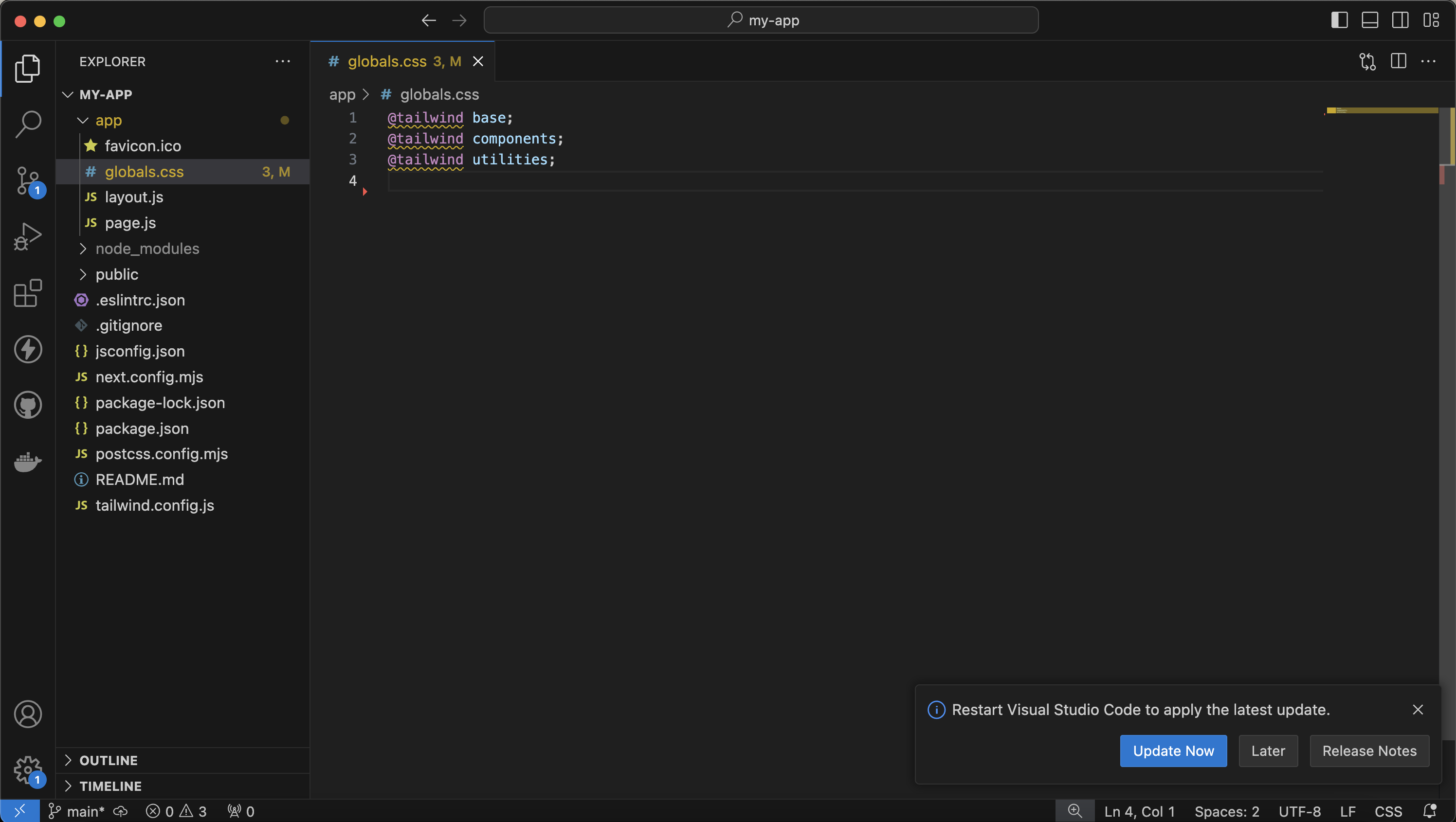The width and height of the screenshot is (1456, 822).
Task: Open the Search view in activity bar
Action: tap(28, 124)
